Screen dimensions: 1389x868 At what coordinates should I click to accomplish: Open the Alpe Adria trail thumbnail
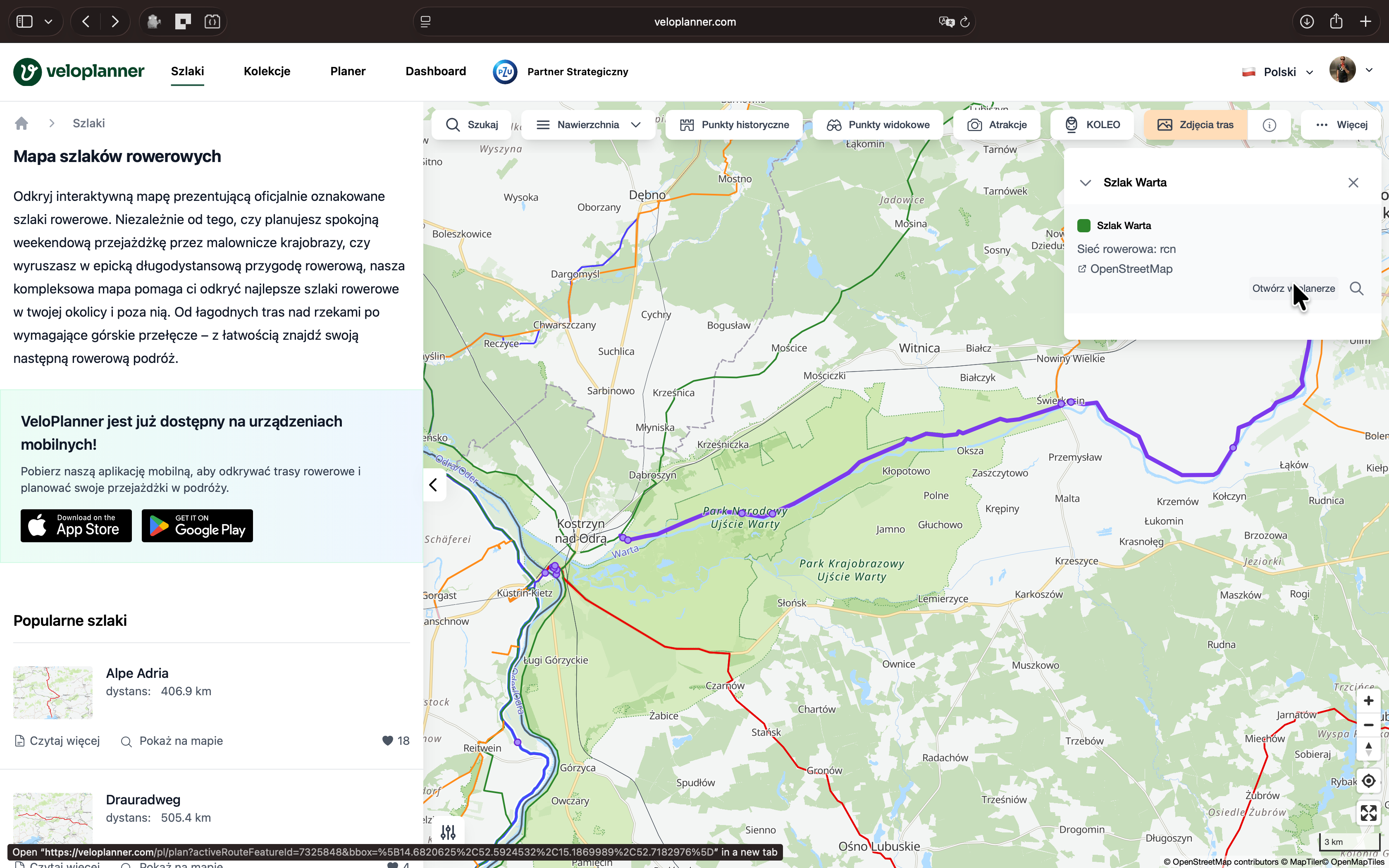53,692
